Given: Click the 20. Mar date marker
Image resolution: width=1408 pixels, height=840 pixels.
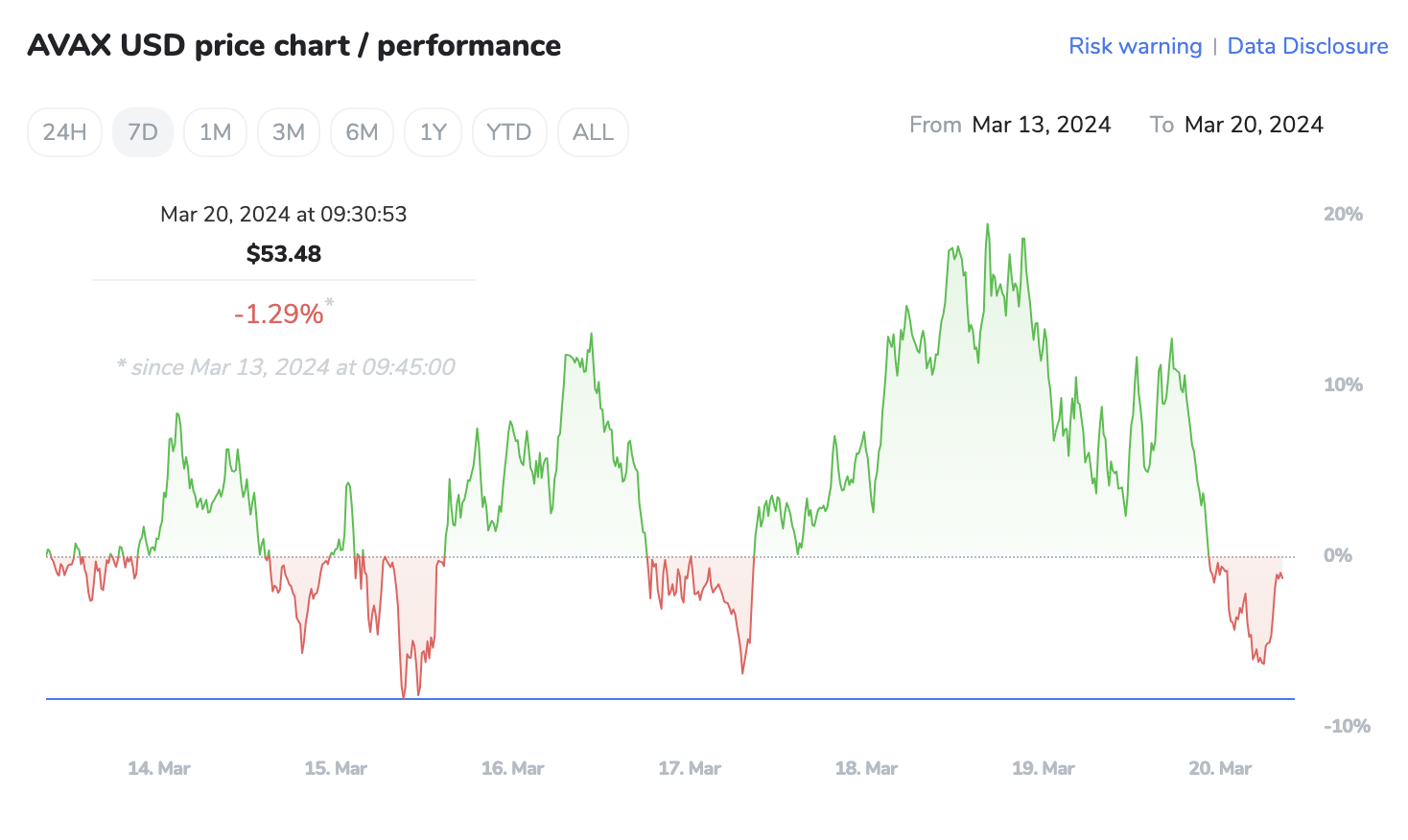Looking at the screenshot, I should point(1220,768).
